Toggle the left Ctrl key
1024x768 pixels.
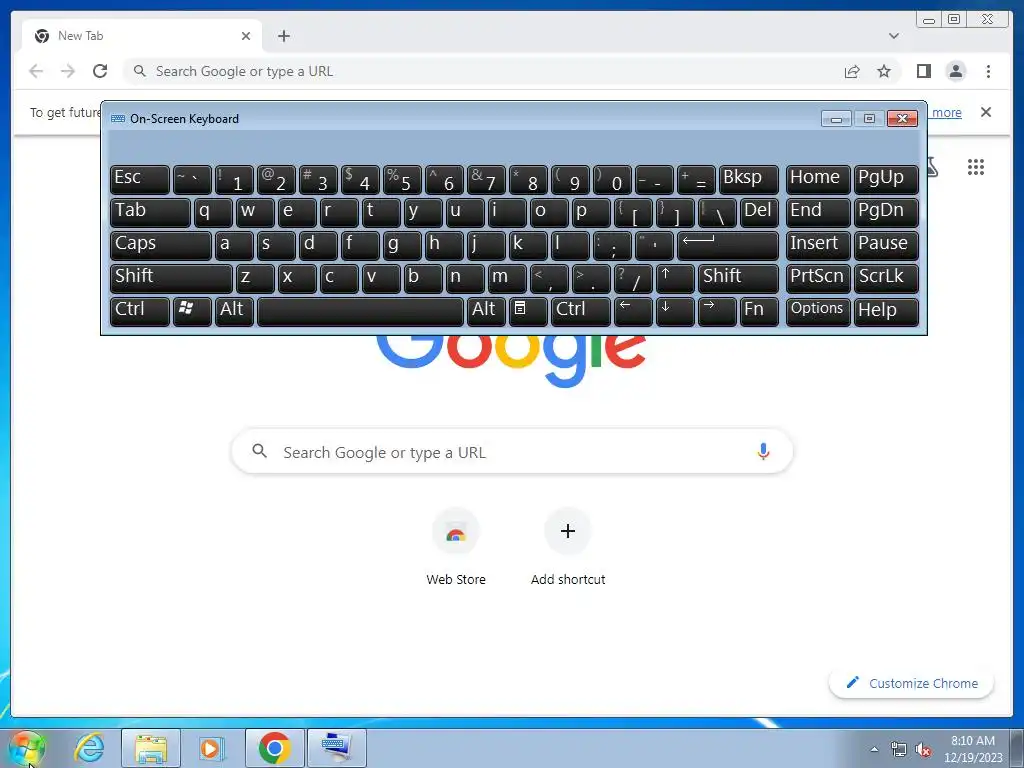(x=140, y=311)
